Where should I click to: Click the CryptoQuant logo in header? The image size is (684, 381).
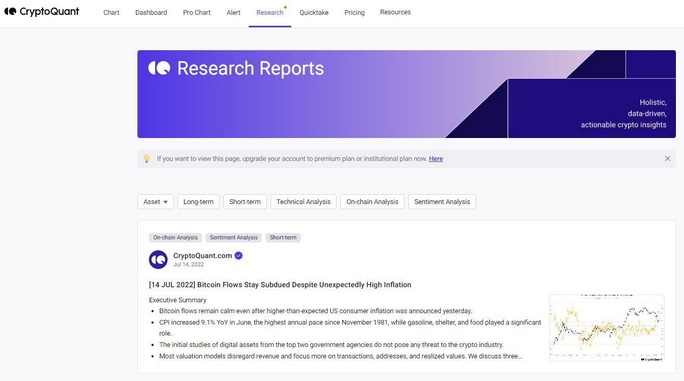tap(42, 12)
